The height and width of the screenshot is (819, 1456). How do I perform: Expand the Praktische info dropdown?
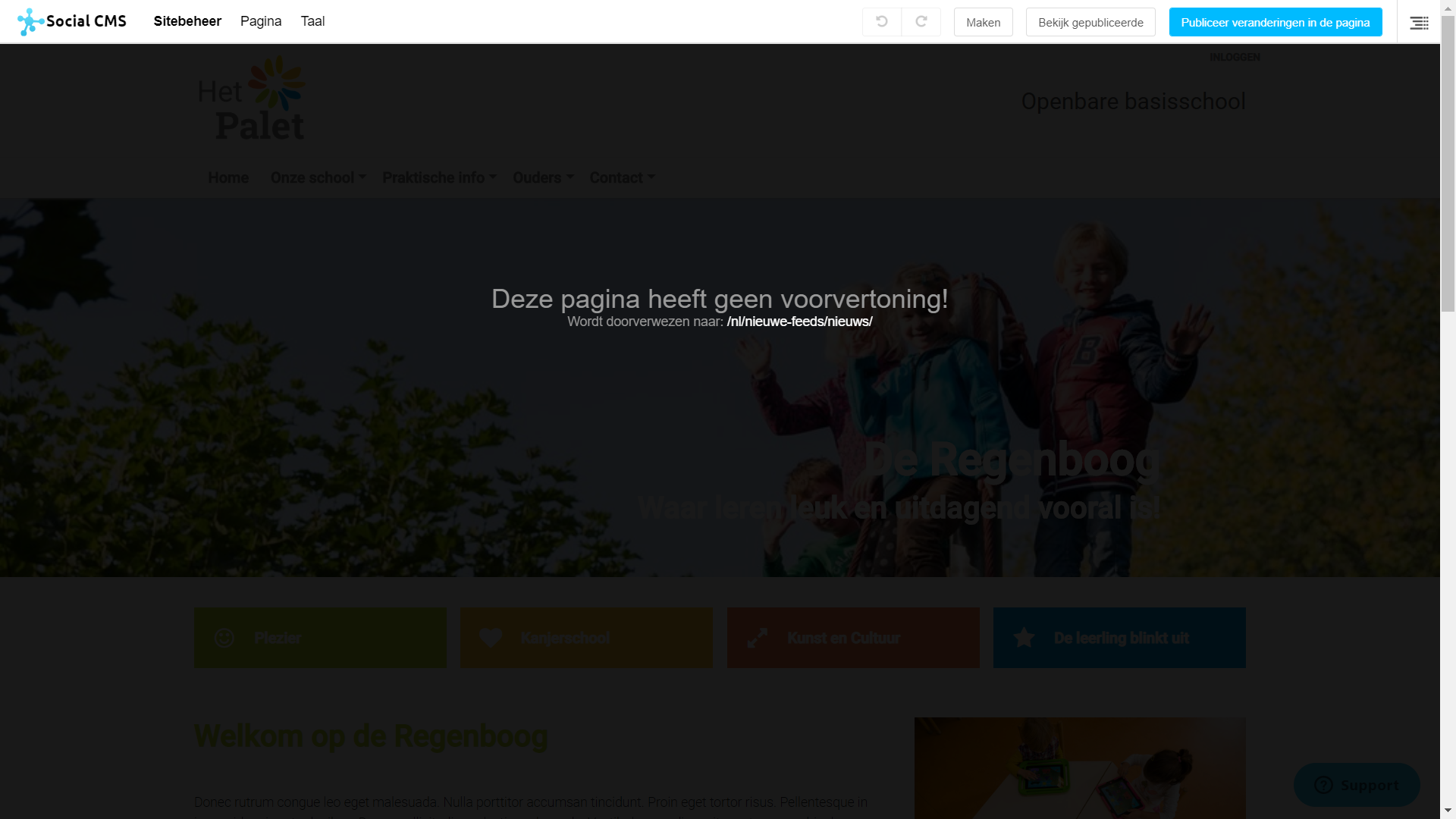439,177
